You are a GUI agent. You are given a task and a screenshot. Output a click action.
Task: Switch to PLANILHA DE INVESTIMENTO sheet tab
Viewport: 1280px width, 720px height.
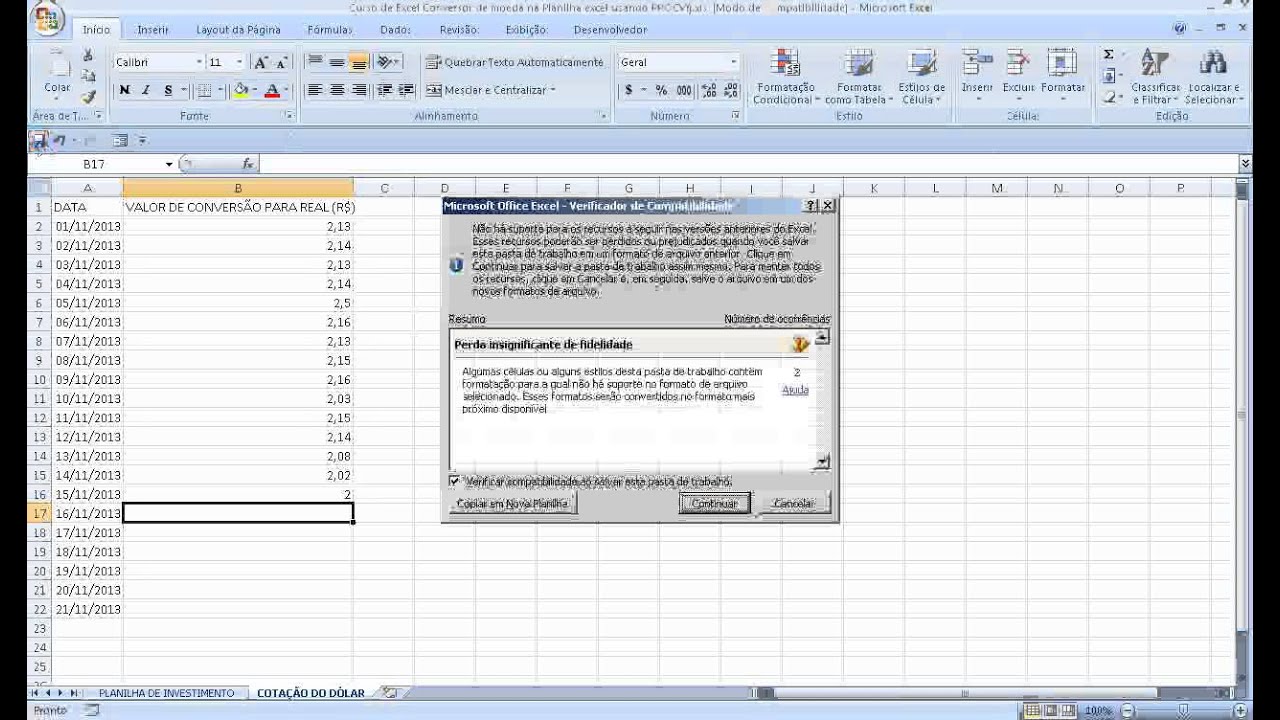(x=166, y=693)
